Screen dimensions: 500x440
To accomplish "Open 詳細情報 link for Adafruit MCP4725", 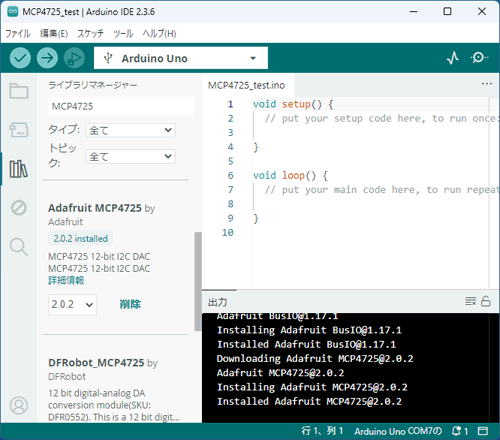I will 66,280.
